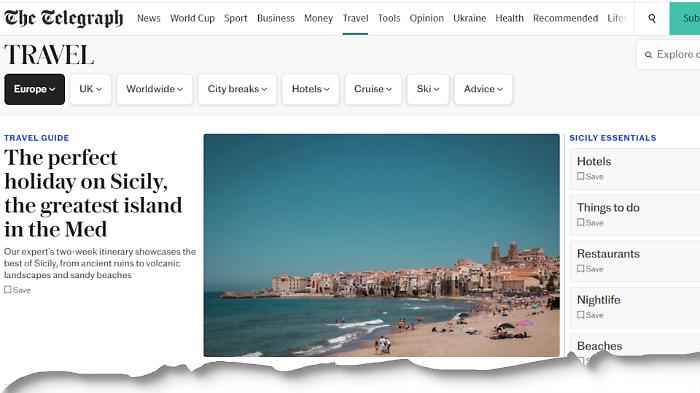Open the Nightlife essentials card

click(x=635, y=308)
